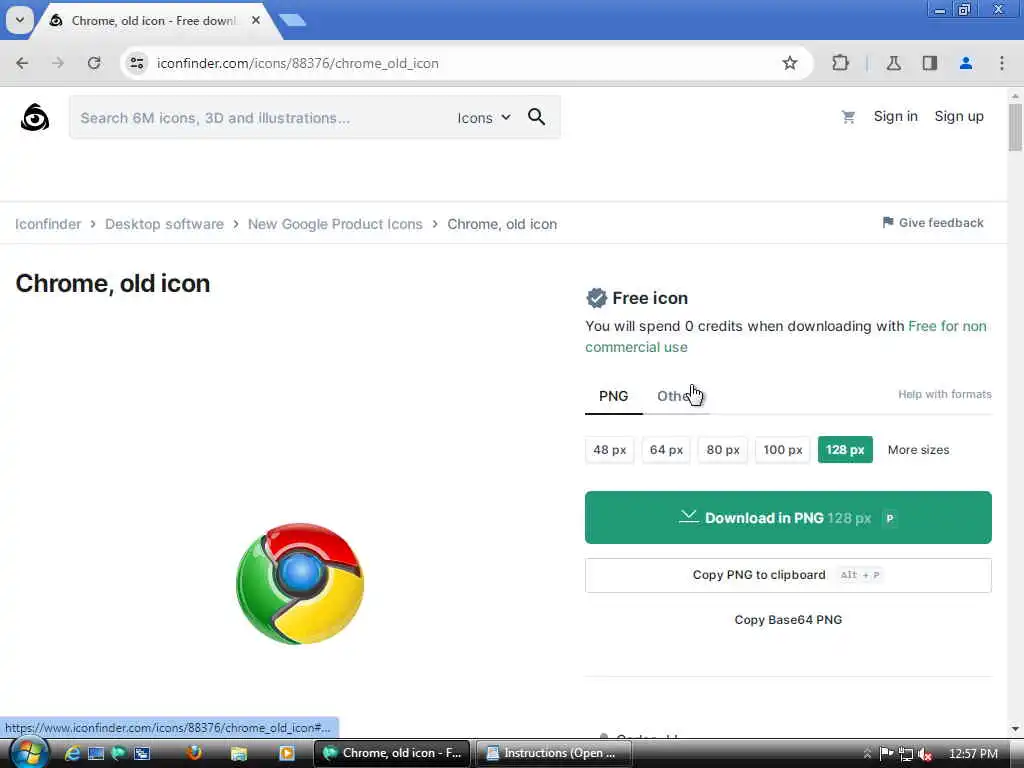This screenshot has height=768, width=1024.
Task: Open Help with formats
Action: pos(944,394)
